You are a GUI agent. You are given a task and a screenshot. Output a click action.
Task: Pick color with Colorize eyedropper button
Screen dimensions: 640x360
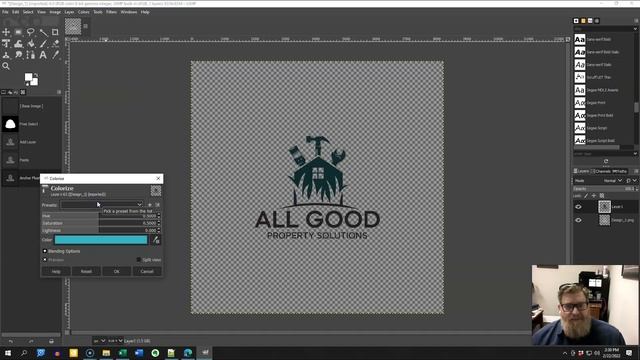tap(156, 240)
